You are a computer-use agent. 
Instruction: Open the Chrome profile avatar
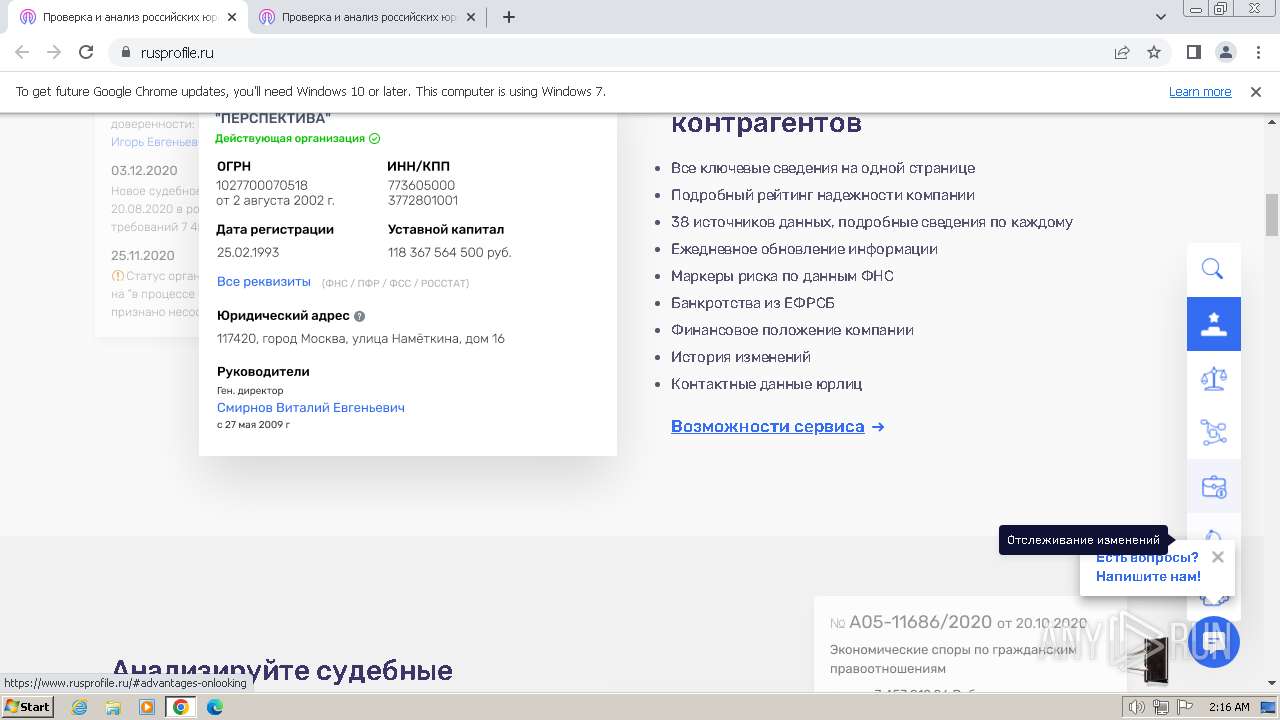tap(1226, 53)
